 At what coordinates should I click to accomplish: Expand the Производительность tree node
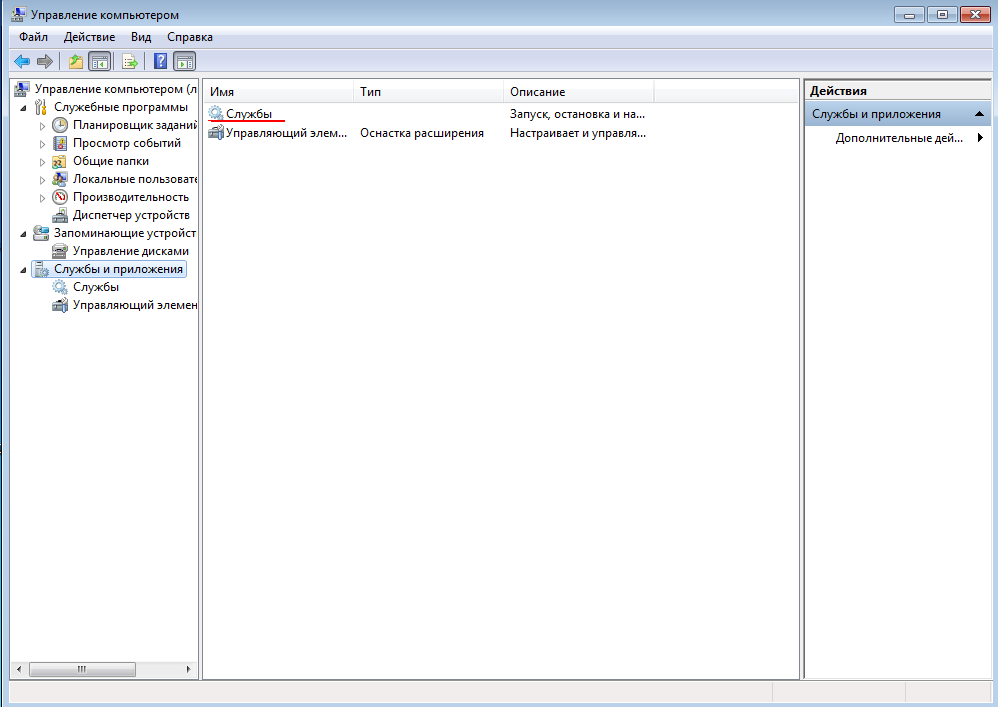(x=43, y=198)
